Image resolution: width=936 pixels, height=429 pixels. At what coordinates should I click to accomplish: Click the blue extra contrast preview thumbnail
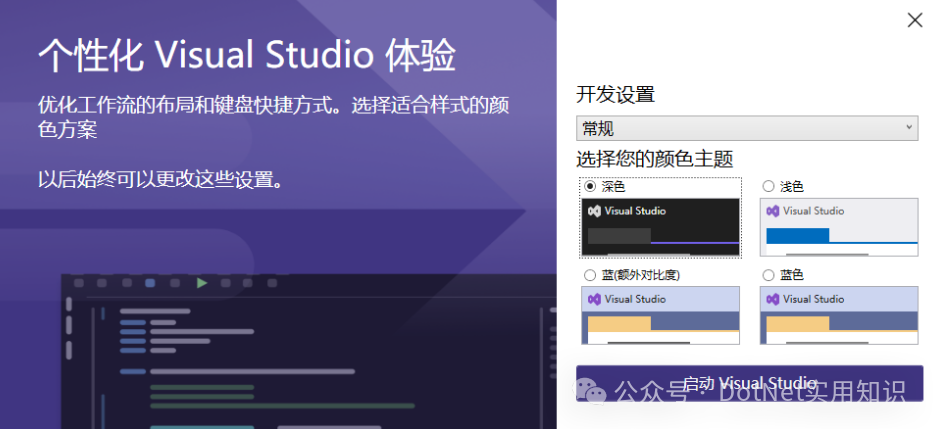pyautogui.click(x=660, y=315)
